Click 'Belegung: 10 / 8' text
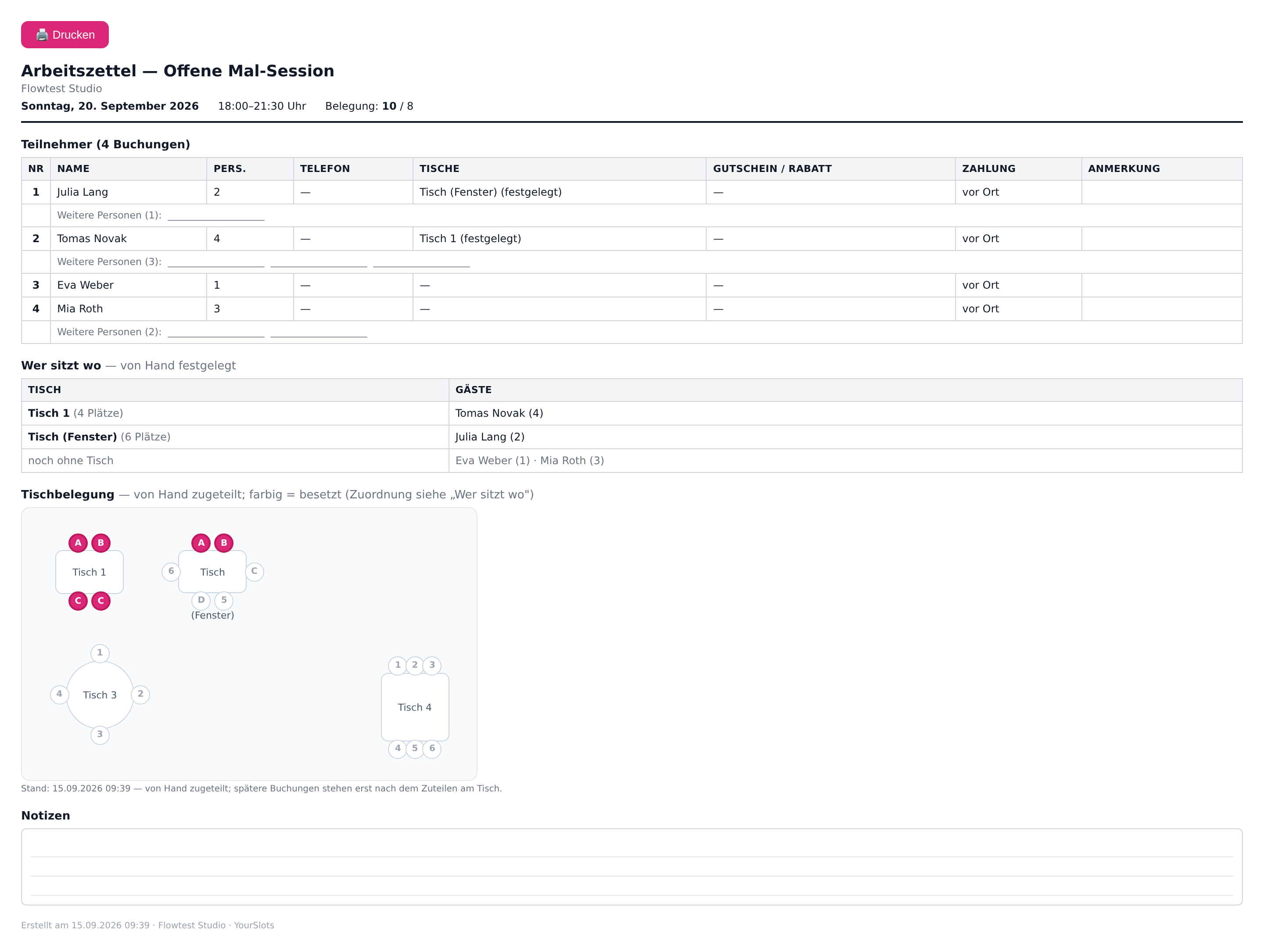The image size is (1264, 952). click(x=369, y=106)
